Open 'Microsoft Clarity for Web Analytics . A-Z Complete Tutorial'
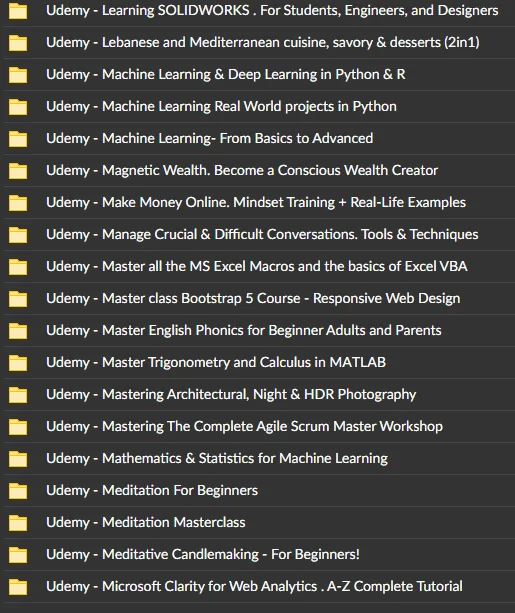This screenshot has width=515, height=613. pyautogui.click(x=282, y=587)
